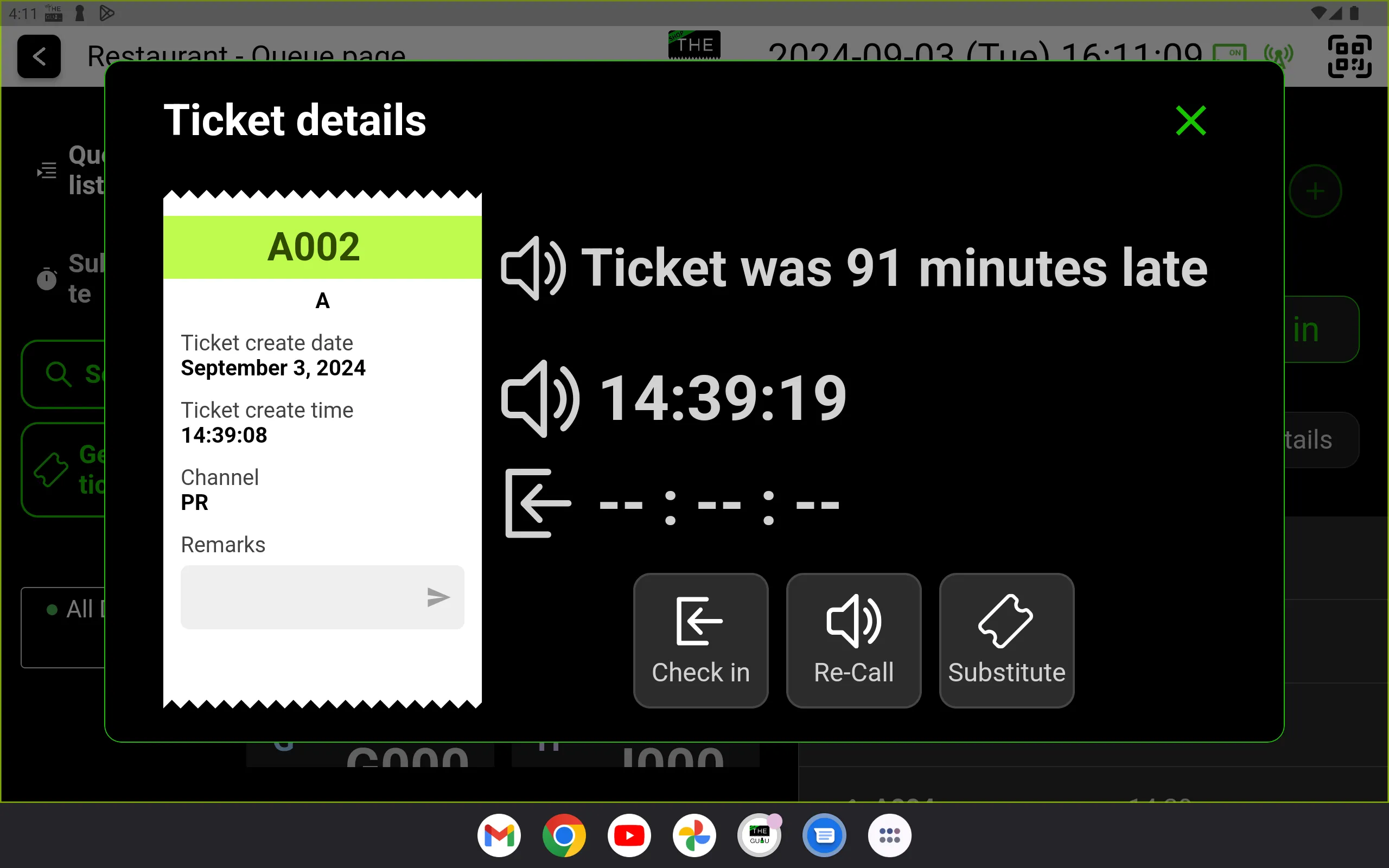Click the Check in button label

(701, 672)
